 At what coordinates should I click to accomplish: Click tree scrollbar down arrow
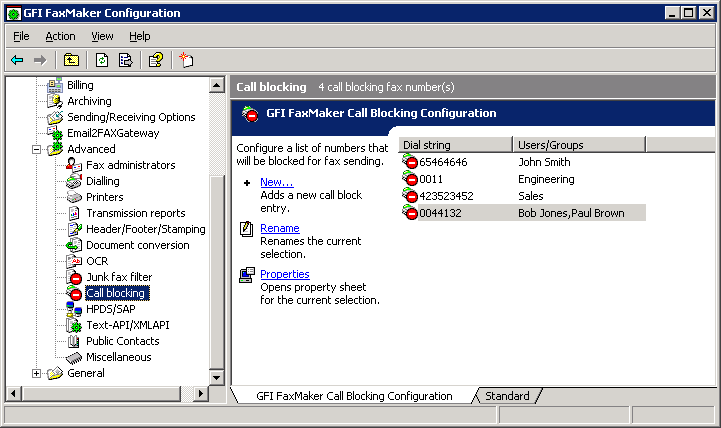coord(217,378)
